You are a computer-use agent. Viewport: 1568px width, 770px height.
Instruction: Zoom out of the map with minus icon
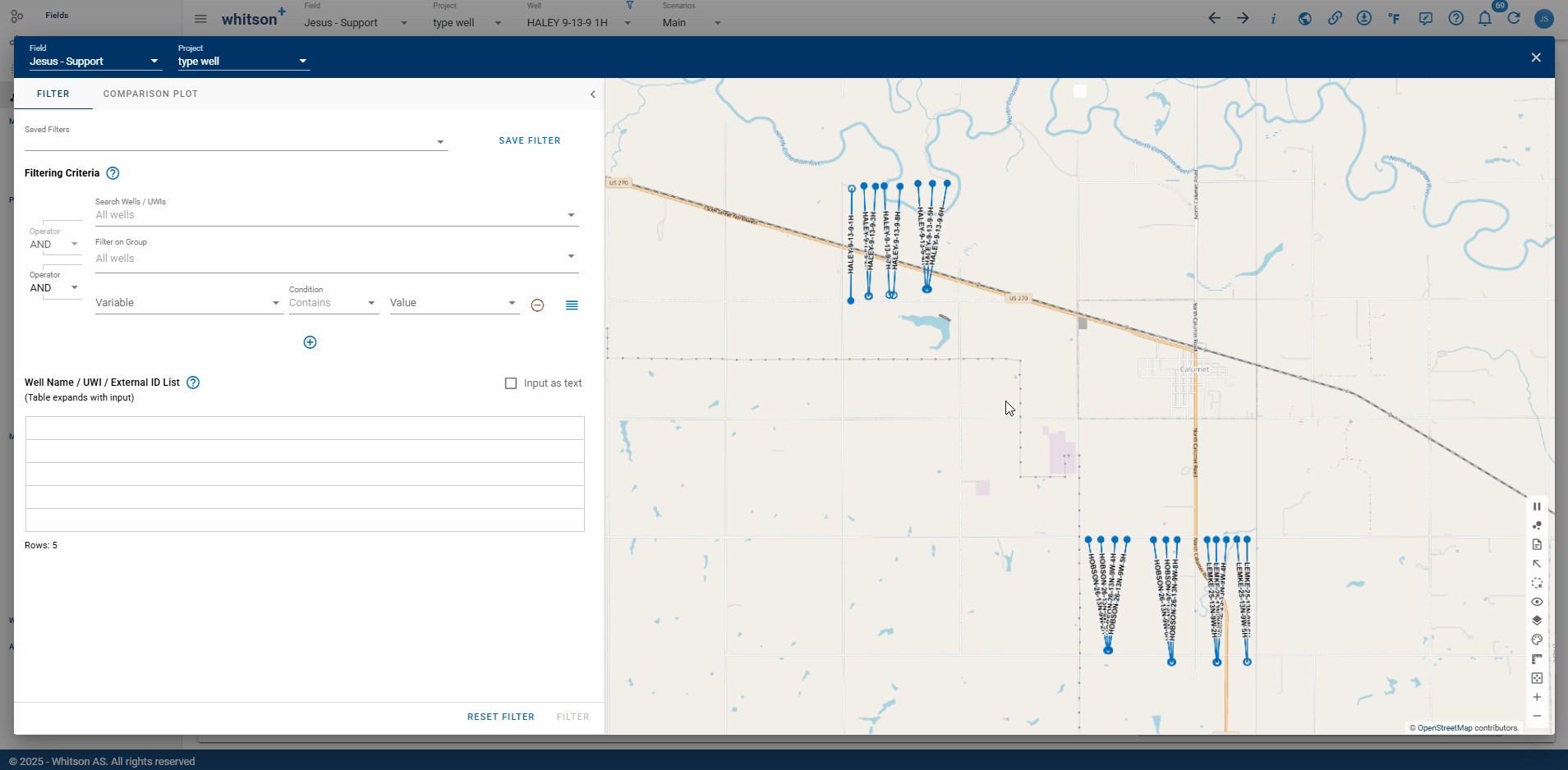point(1537,716)
